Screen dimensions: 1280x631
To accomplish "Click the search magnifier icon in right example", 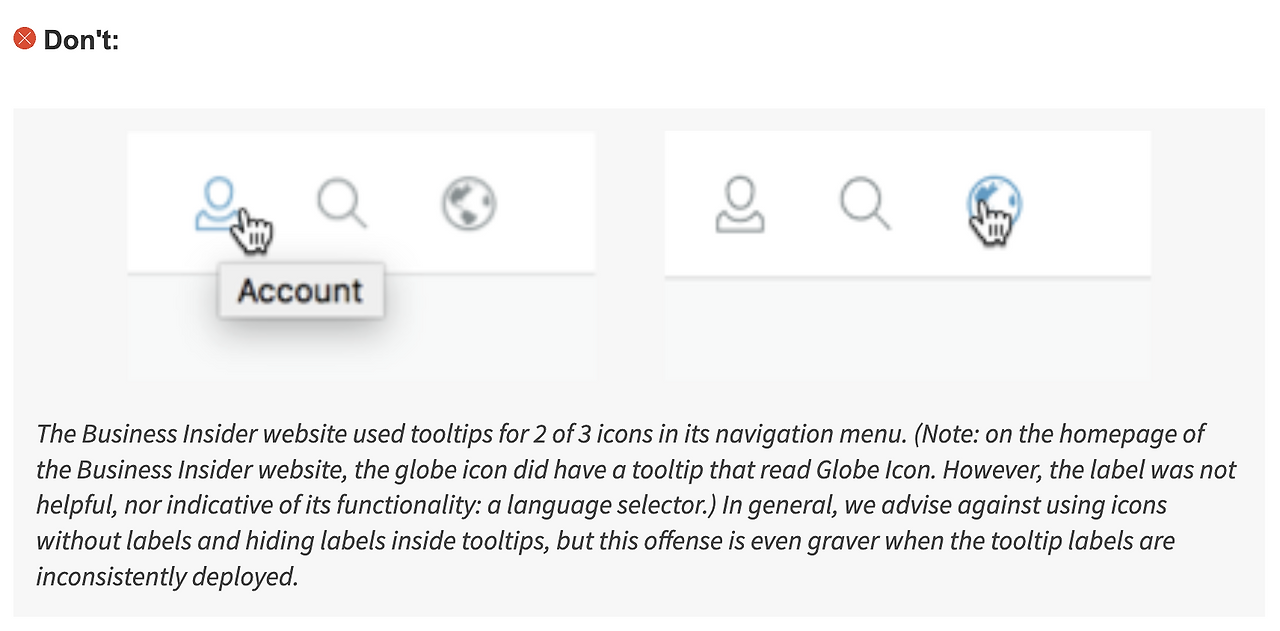I will tap(865, 203).
